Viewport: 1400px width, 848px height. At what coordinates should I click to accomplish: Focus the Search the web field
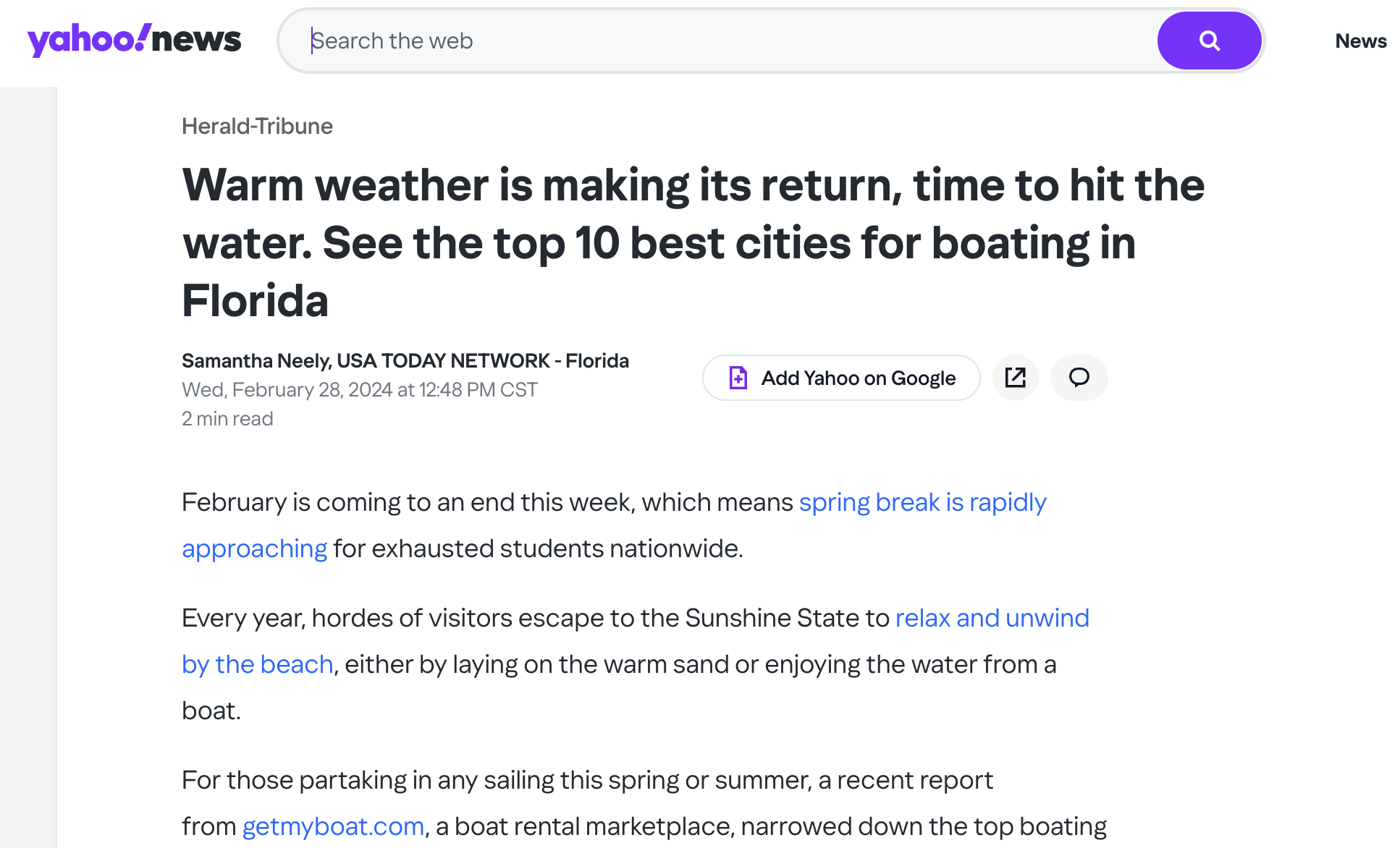(x=724, y=41)
